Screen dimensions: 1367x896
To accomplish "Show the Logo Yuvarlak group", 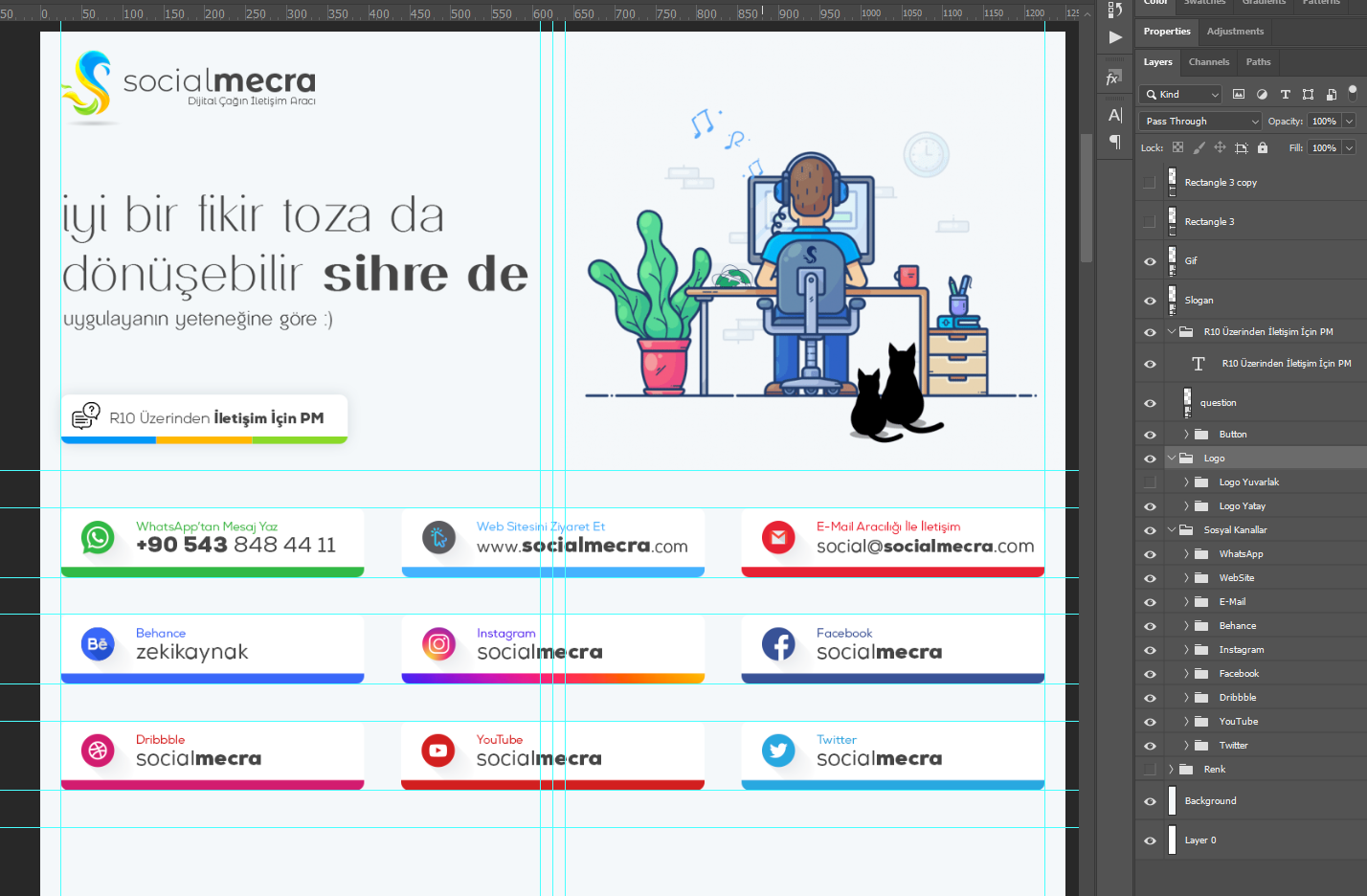I will (x=1150, y=482).
